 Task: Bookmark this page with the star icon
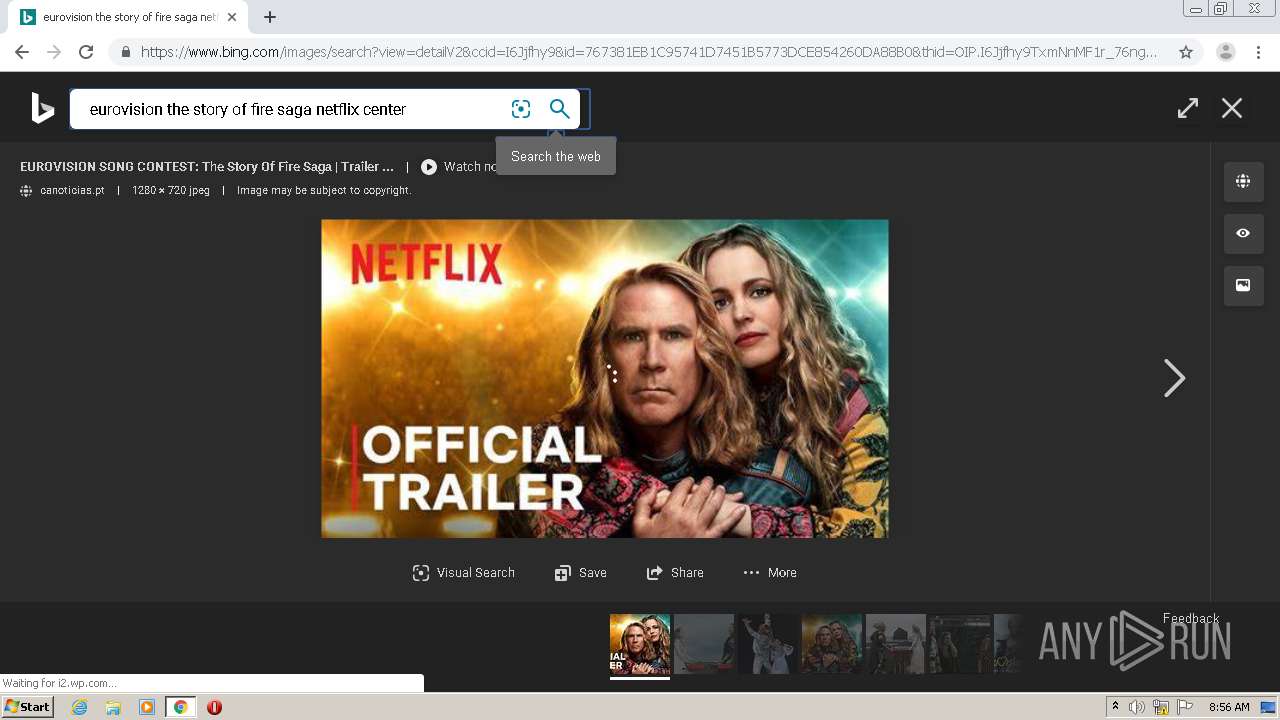(x=1186, y=52)
